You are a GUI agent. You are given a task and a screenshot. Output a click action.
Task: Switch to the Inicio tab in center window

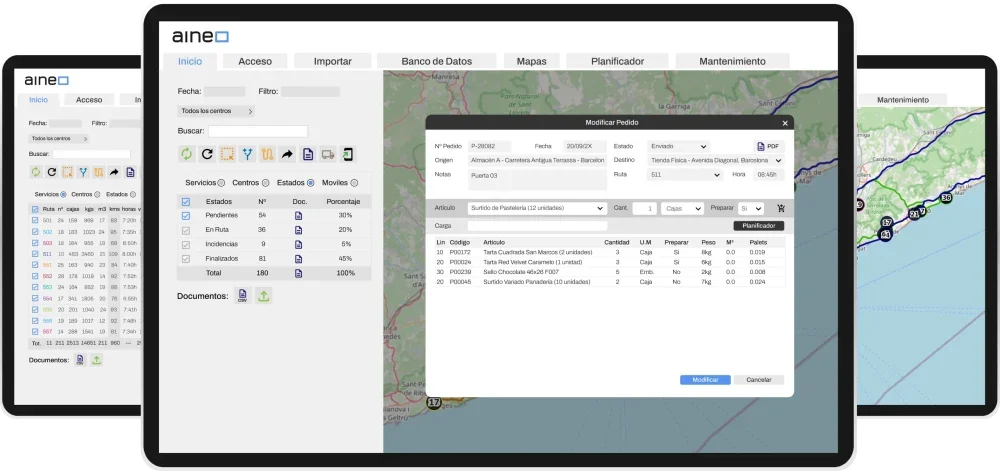click(190, 61)
